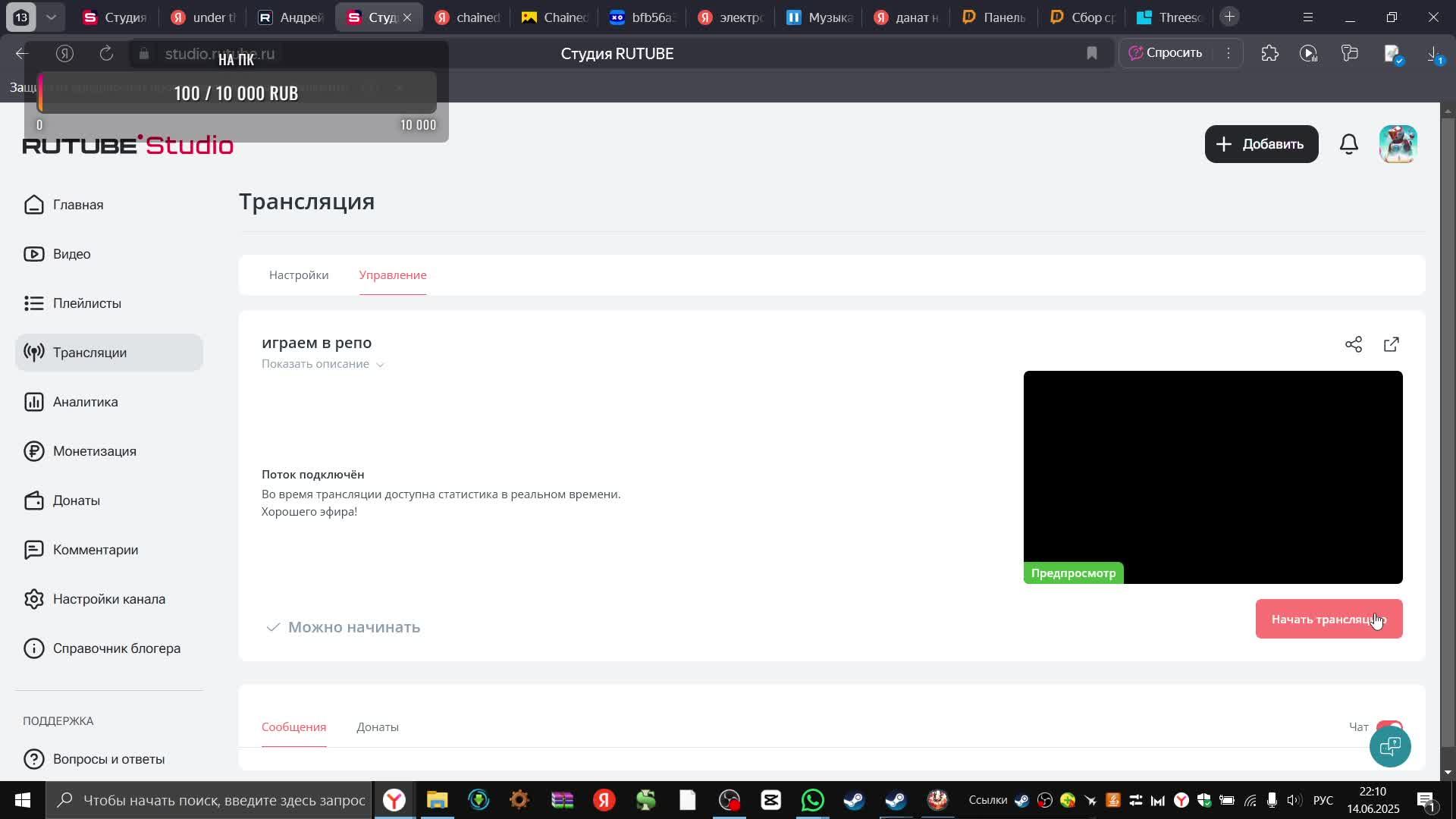Switch to the chained browser tab

[467, 17]
